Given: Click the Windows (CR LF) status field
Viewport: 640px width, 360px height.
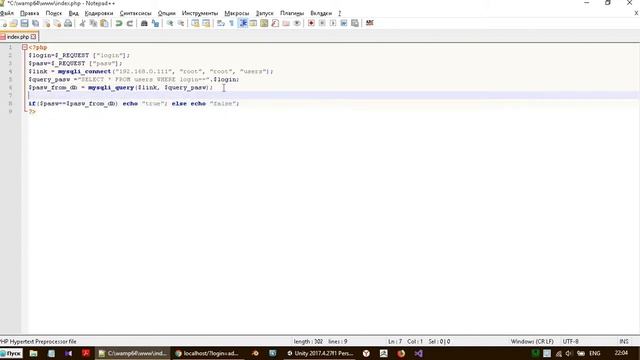Looking at the screenshot, I should pyautogui.click(x=532, y=341).
